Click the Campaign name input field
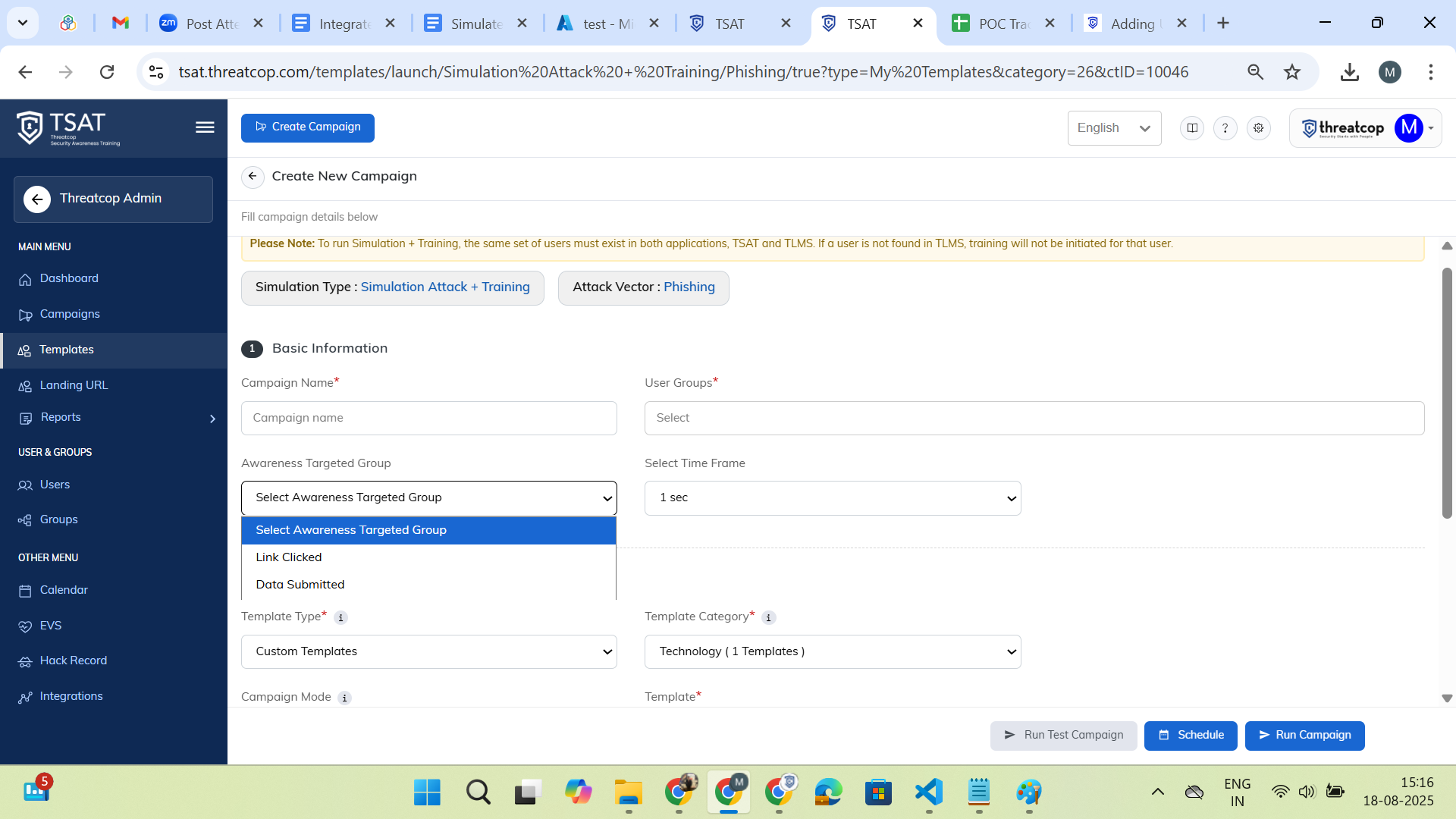This screenshot has height=819, width=1456. (429, 419)
